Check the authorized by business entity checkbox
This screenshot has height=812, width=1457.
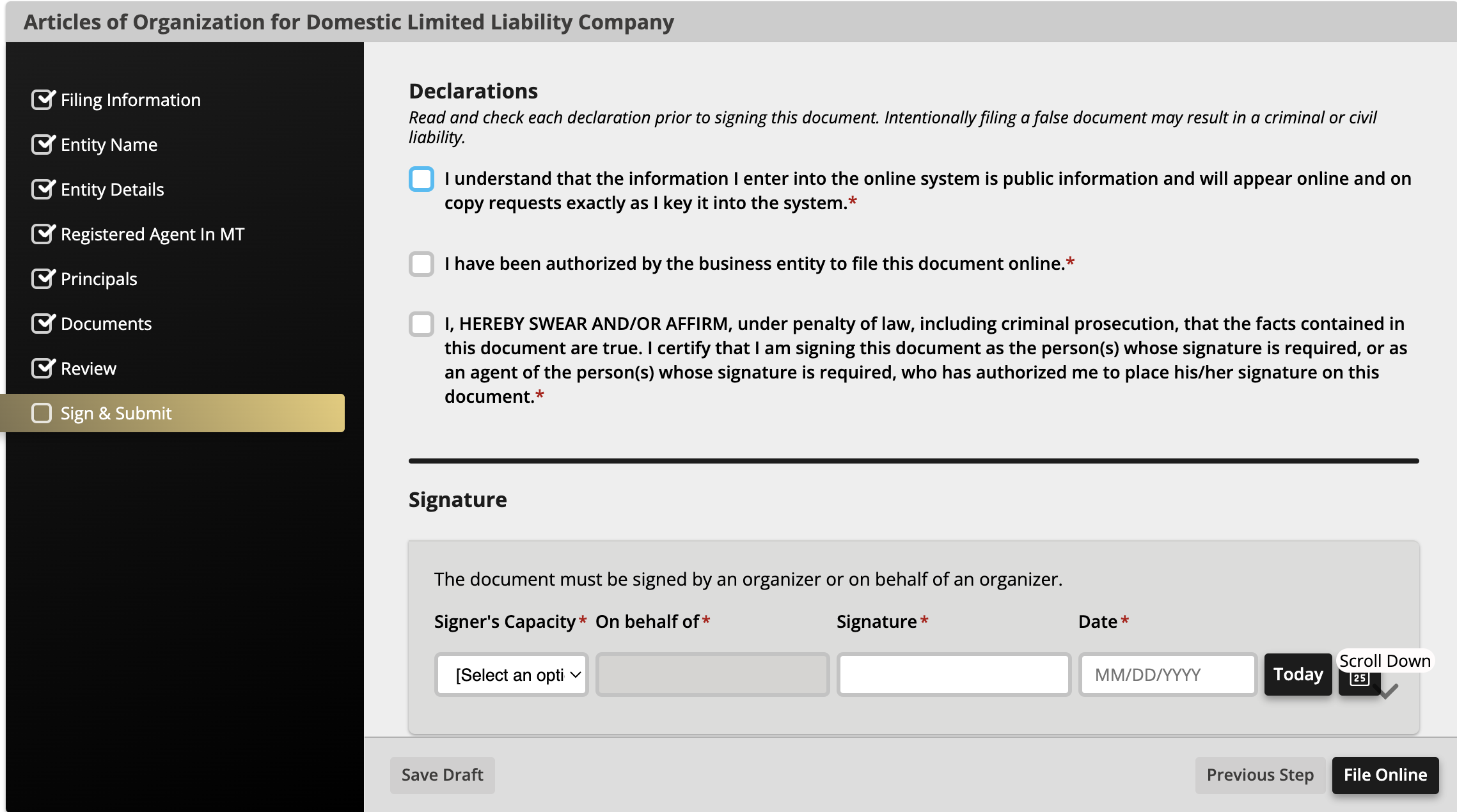421,263
